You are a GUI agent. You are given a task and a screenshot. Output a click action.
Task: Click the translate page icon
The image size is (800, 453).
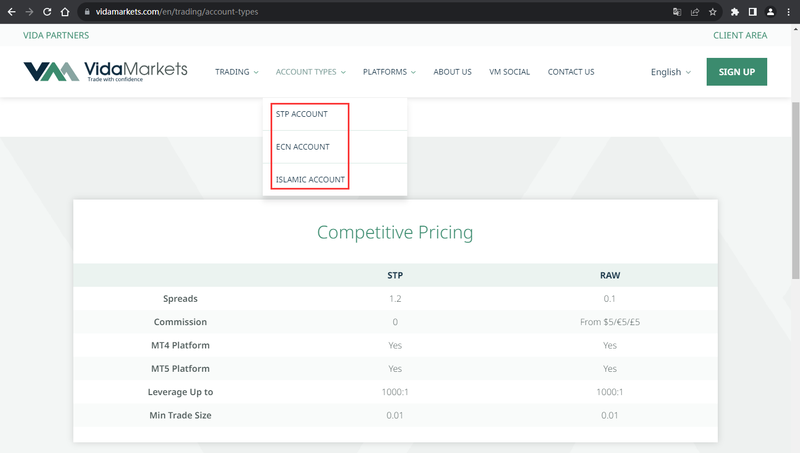pyautogui.click(x=677, y=12)
